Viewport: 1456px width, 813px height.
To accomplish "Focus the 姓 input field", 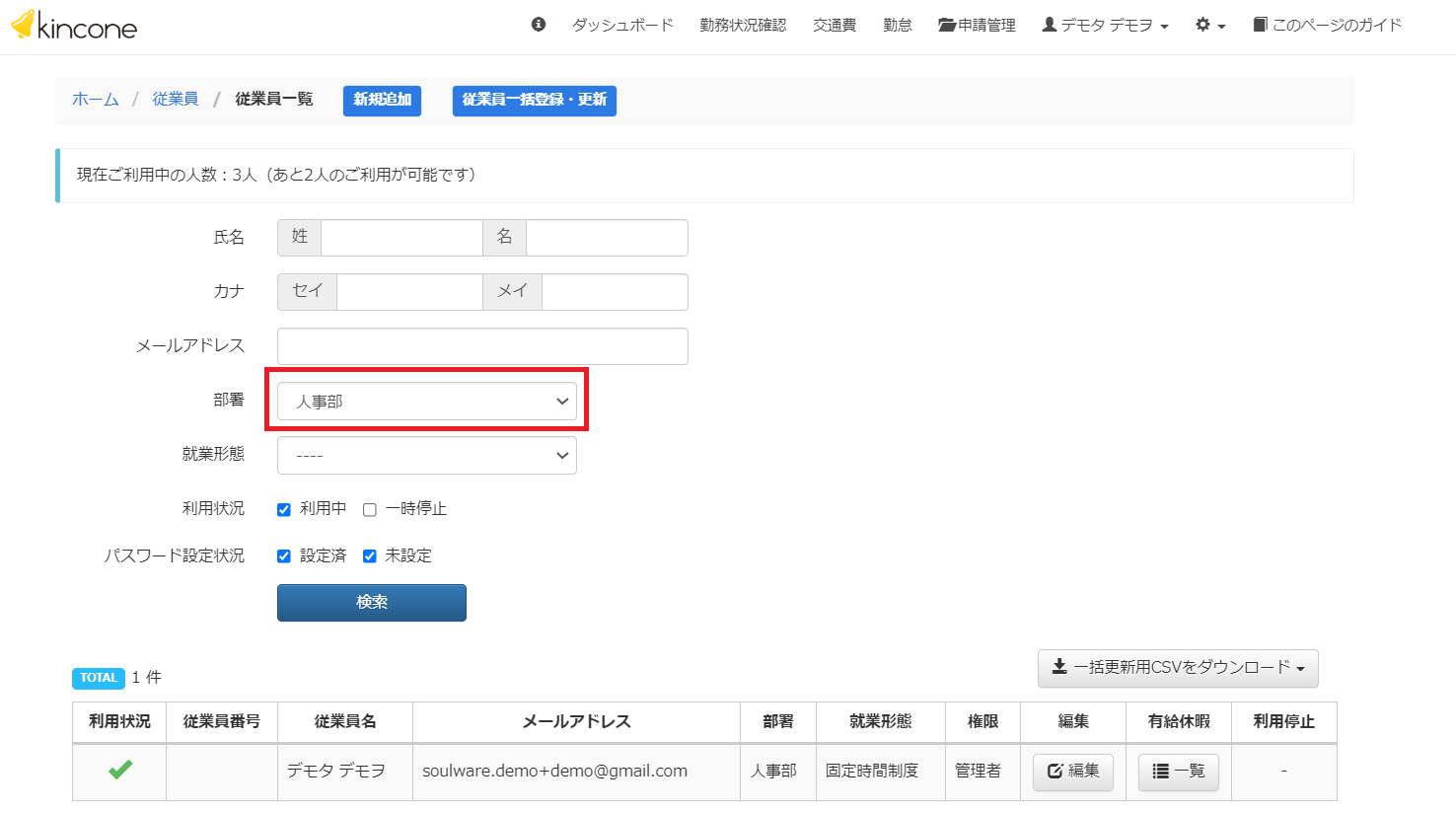I will (401, 237).
